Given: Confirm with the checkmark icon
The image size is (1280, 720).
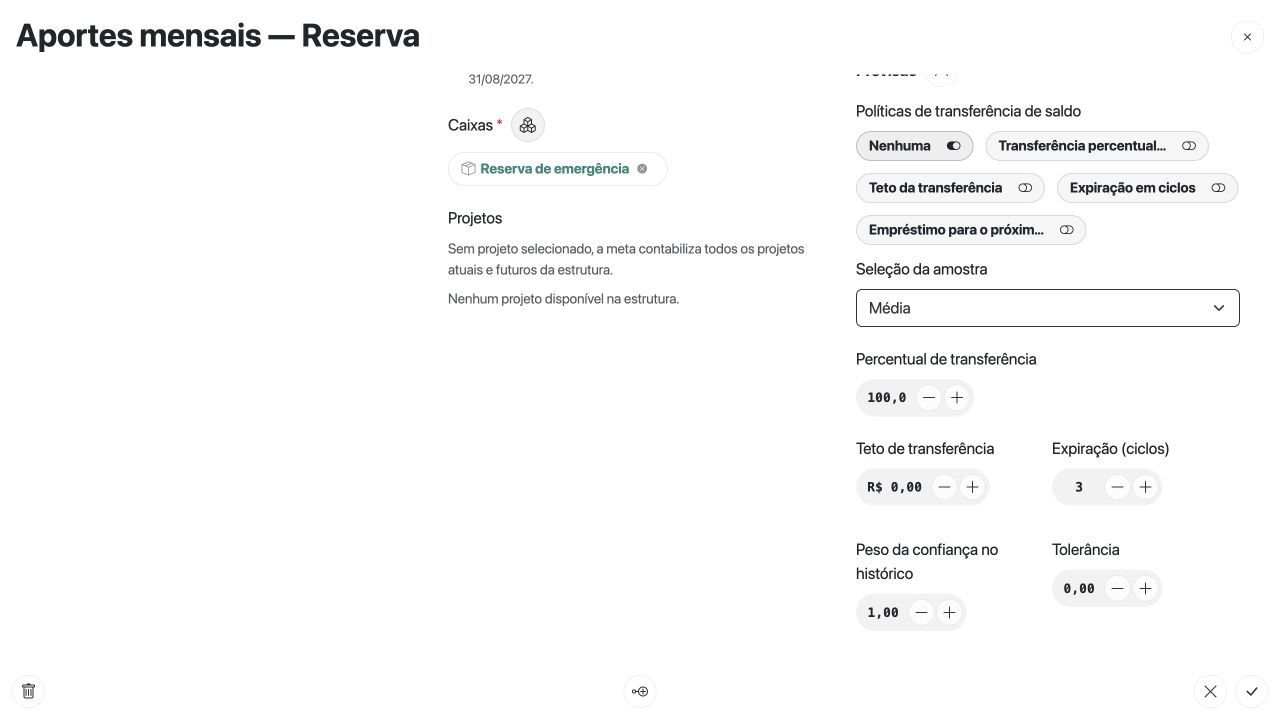Looking at the screenshot, I should [1251, 691].
